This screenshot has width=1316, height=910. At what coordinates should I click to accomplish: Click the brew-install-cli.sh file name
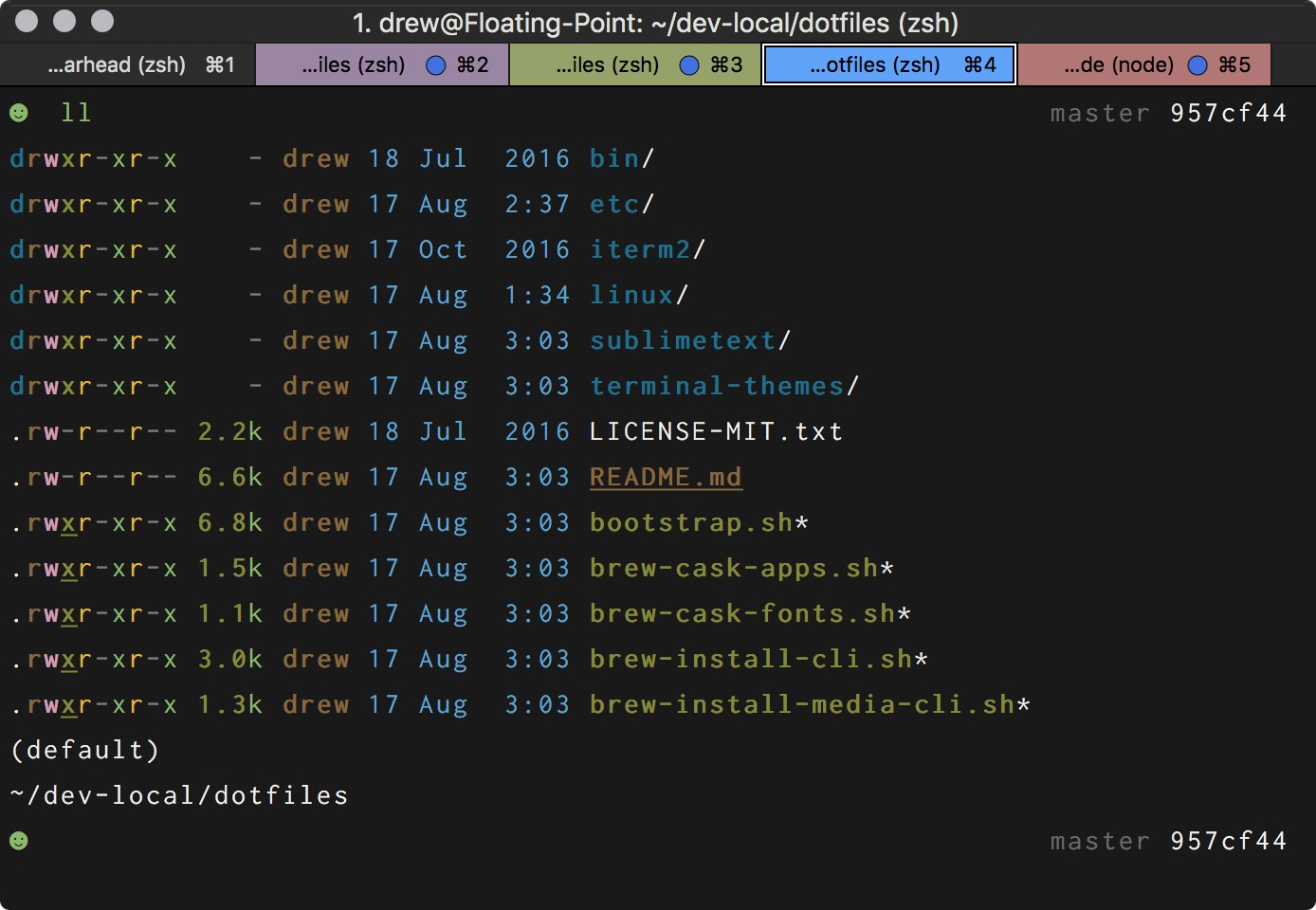[x=759, y=659]
